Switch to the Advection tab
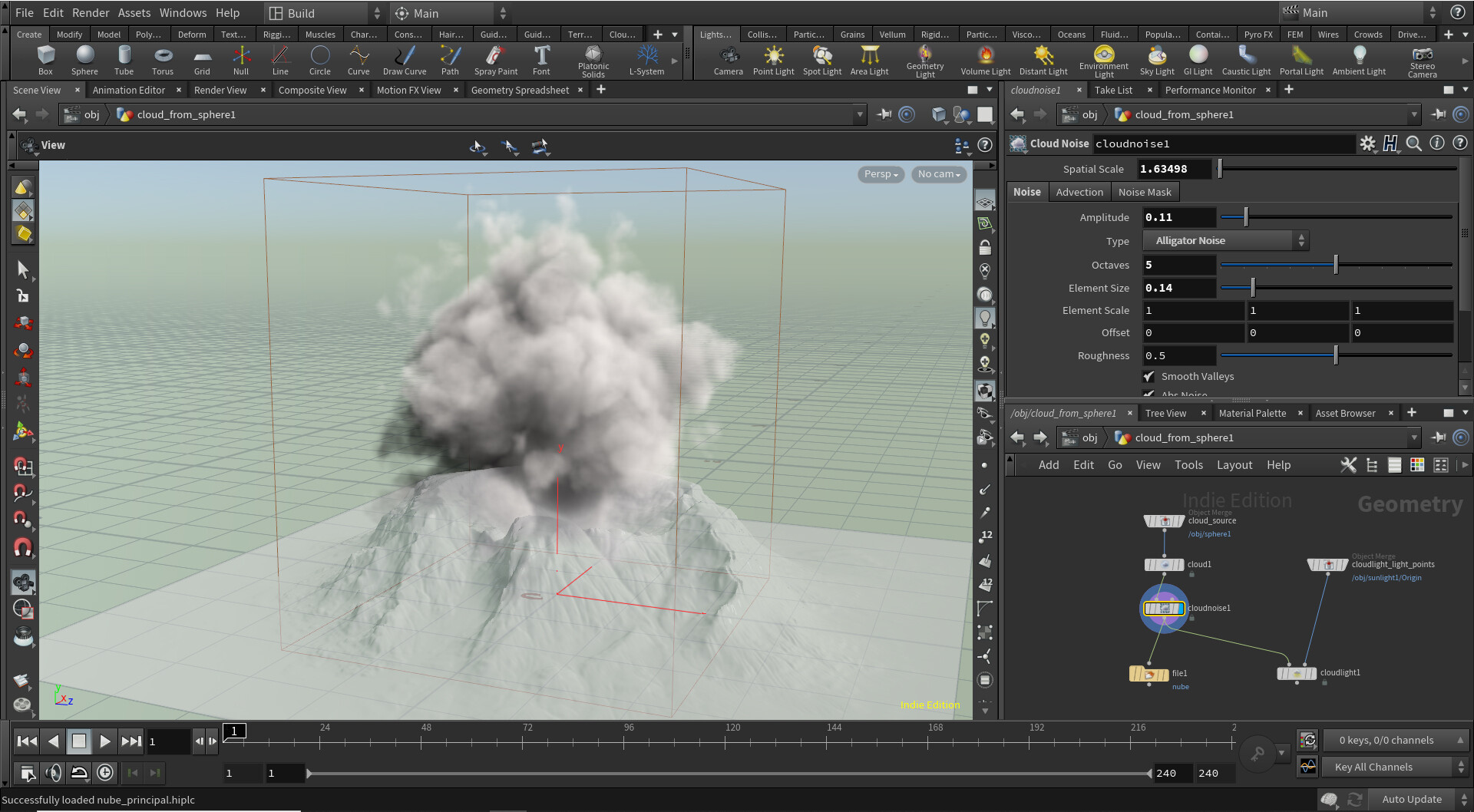 1079,192
